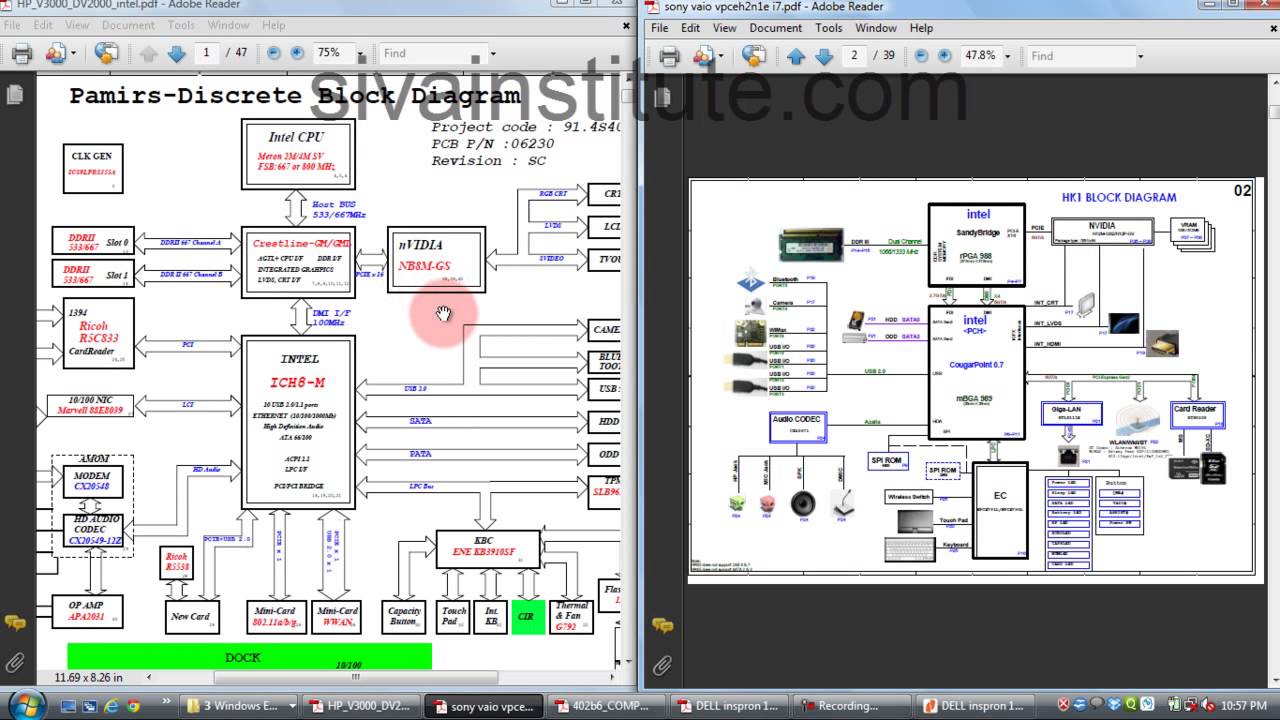
Task: Launch Google Chrome from the quick launch
Action: pos(133,706)
